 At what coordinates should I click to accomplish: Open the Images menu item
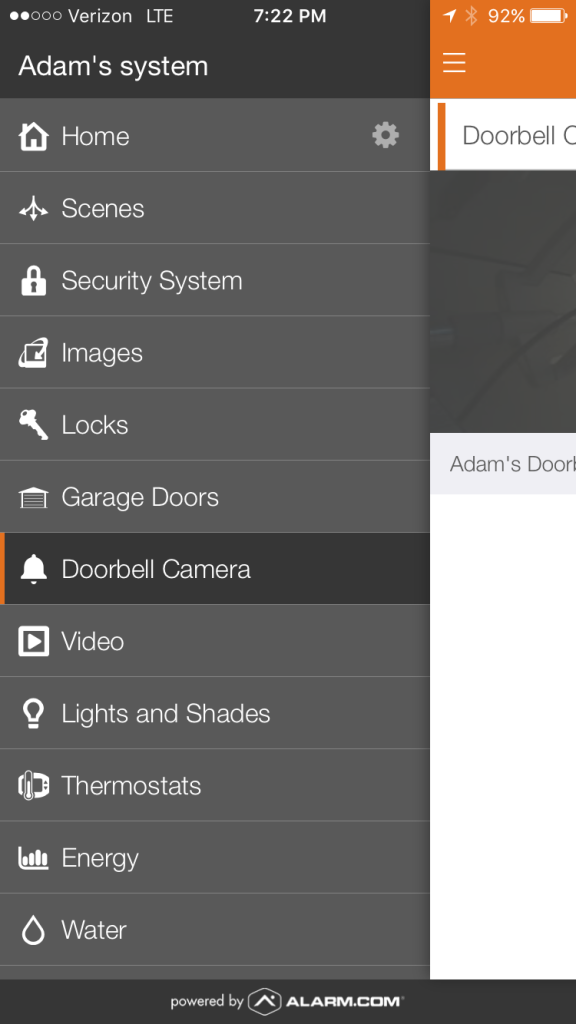(215, 353)
